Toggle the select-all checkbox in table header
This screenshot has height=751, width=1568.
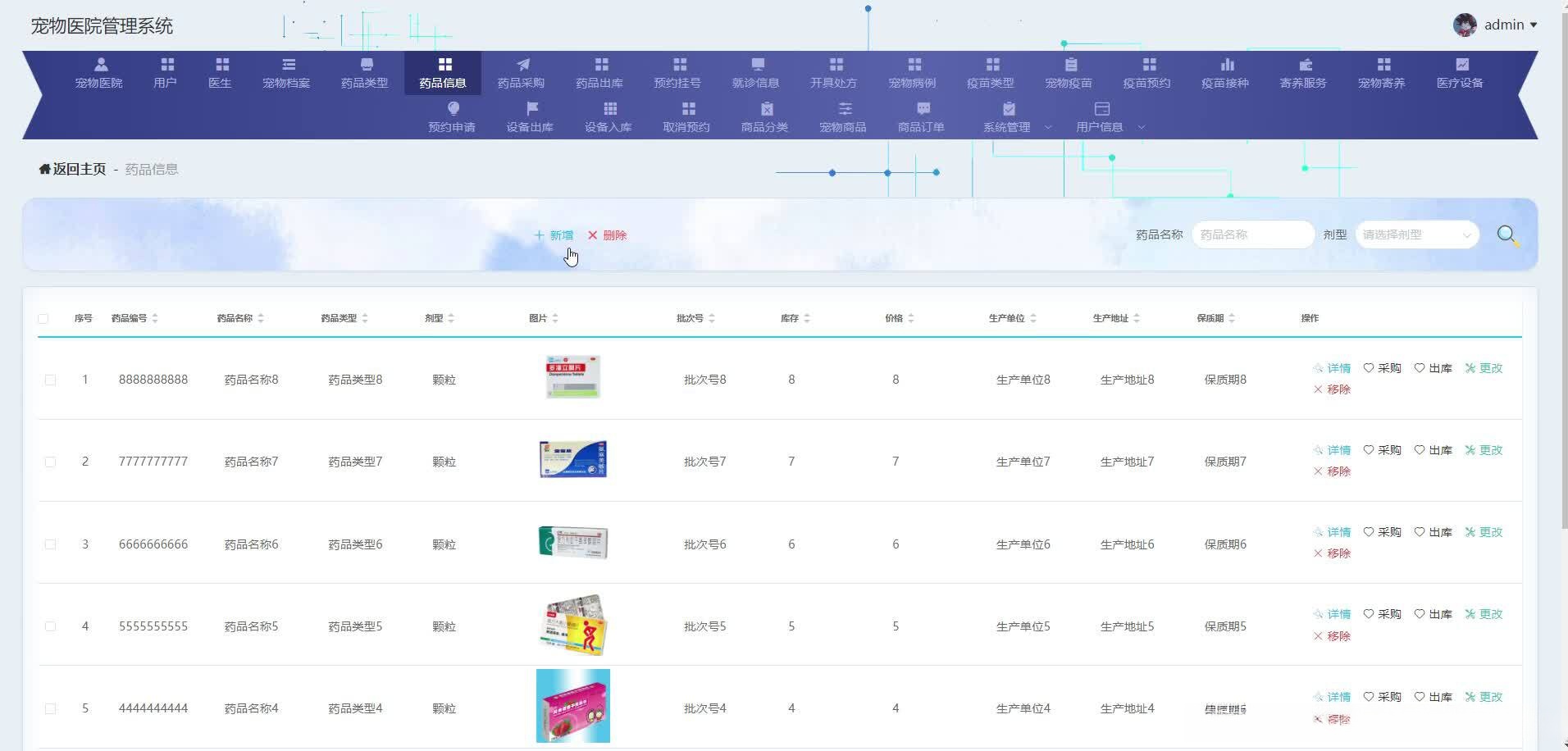43,318
